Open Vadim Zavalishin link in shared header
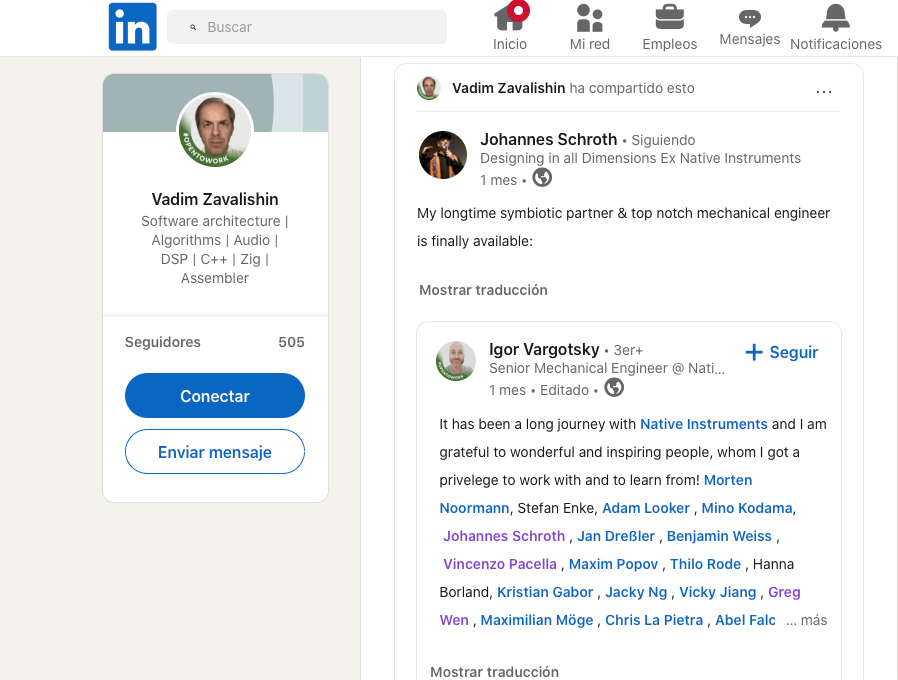The image size is (898, 680). coord(509,88)
